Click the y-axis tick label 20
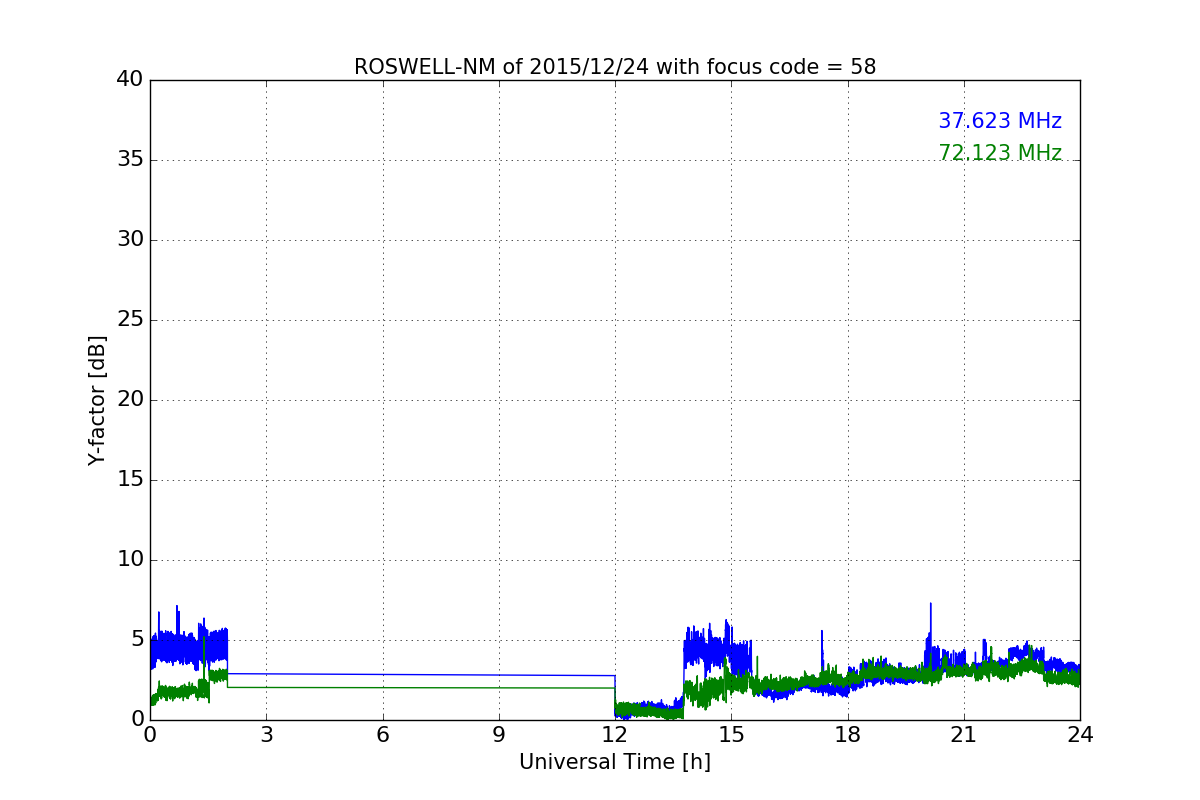The width and height of the screenshot is (1200, 800). pyautogui.click(x=130, y=399)
